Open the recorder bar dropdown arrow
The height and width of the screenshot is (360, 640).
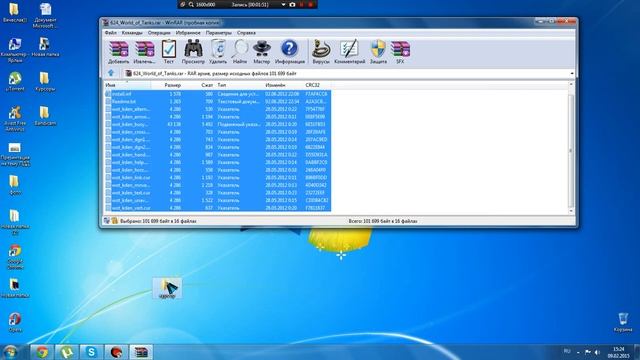tap(283, 4)
